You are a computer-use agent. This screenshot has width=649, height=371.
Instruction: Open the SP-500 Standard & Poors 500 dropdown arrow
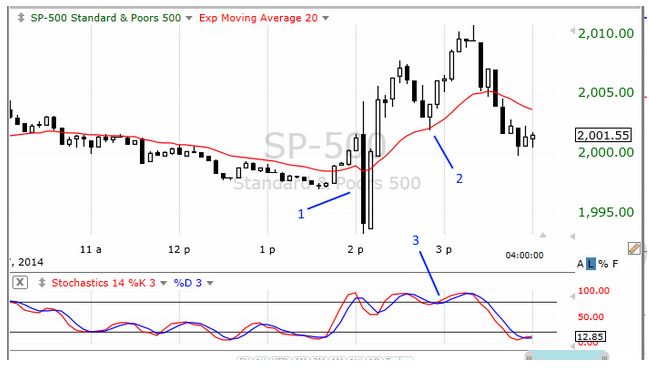tap(189, 18)
